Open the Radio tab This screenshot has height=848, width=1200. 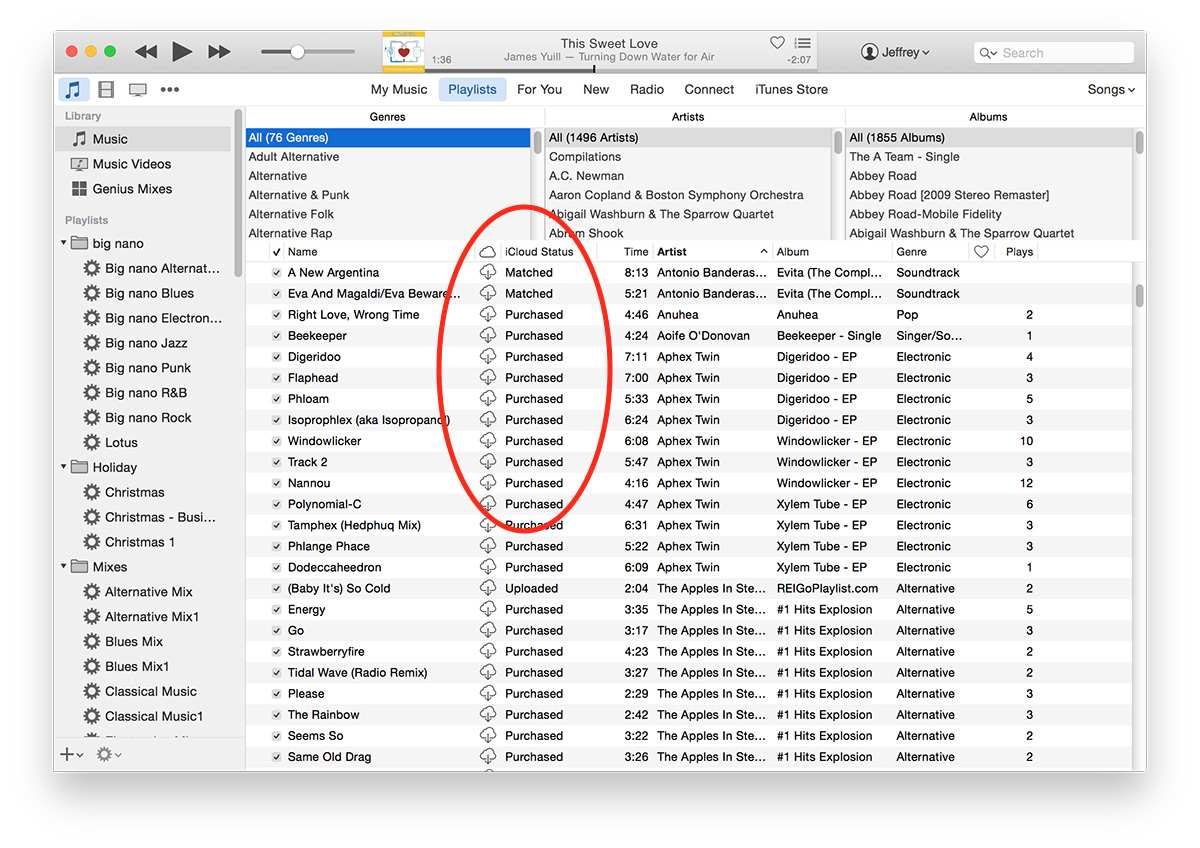(647, 89)
